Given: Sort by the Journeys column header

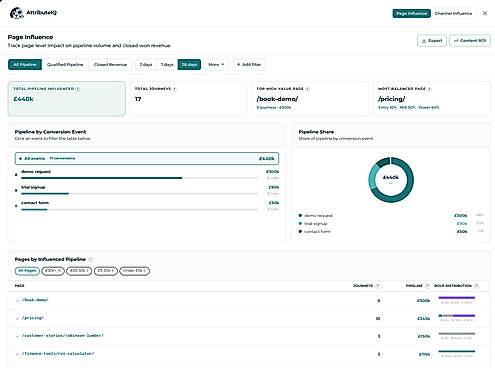Looking at the screenshot, I should click(363, 286).
